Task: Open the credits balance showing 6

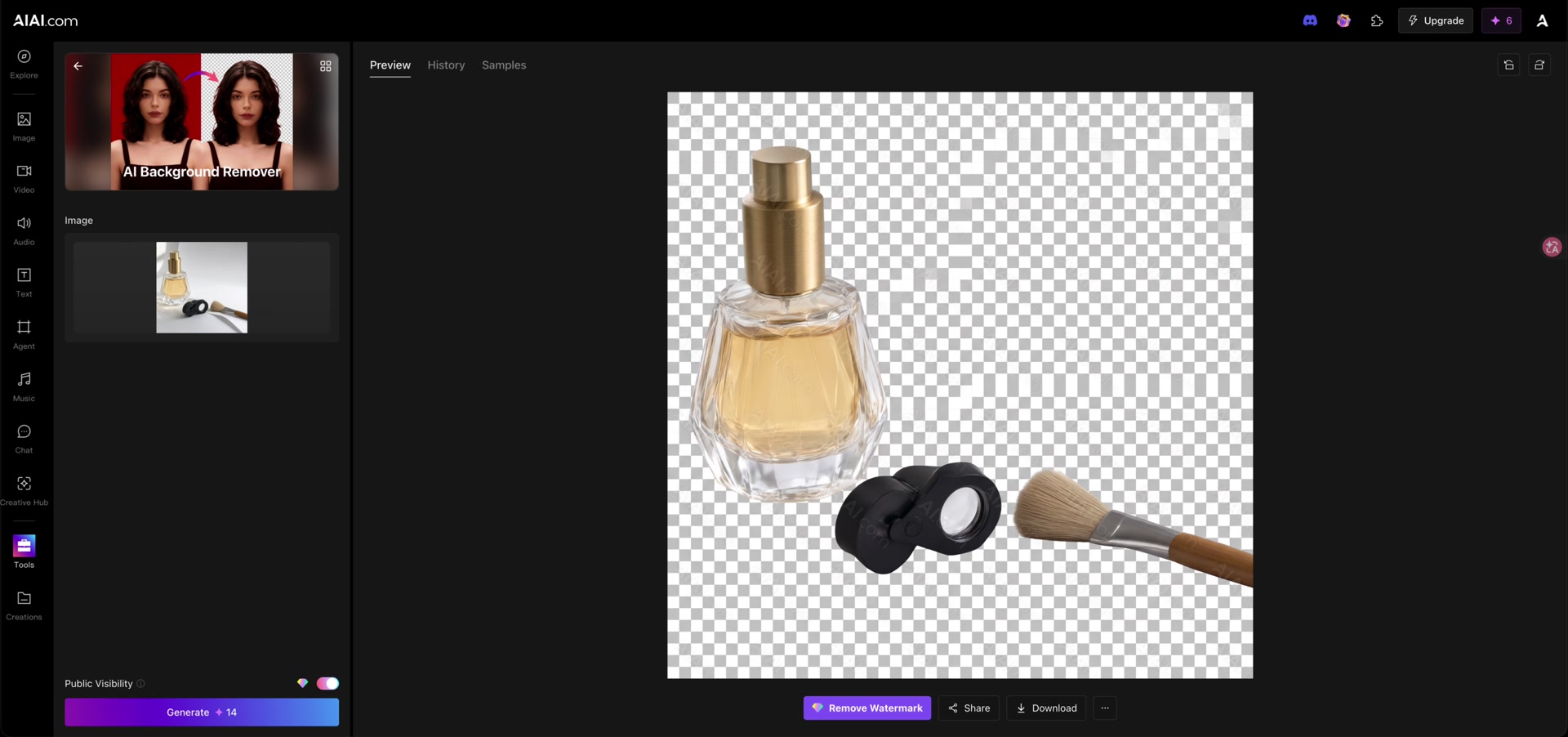Action: coord(1501,20)
